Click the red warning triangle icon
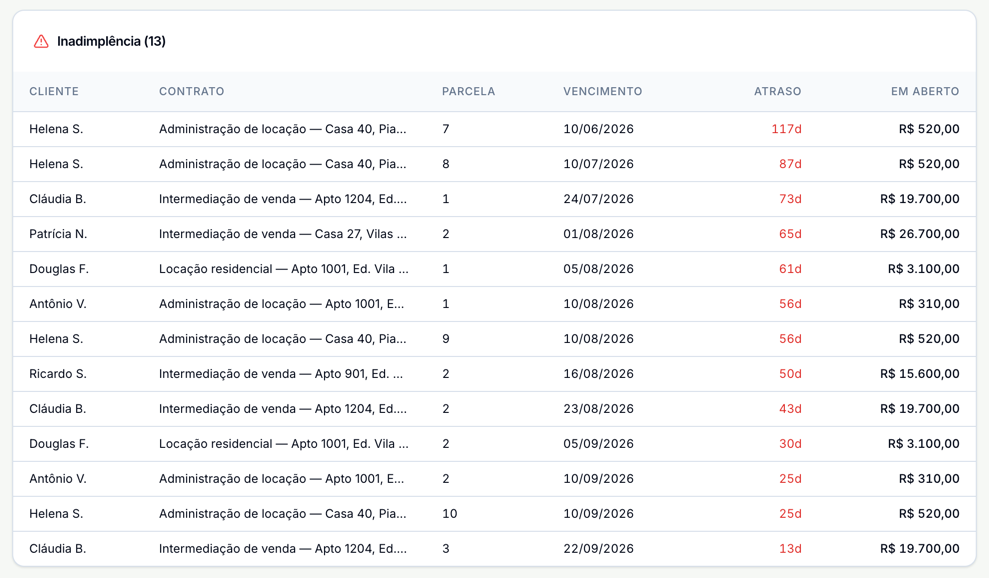 (x=41, y=42)
